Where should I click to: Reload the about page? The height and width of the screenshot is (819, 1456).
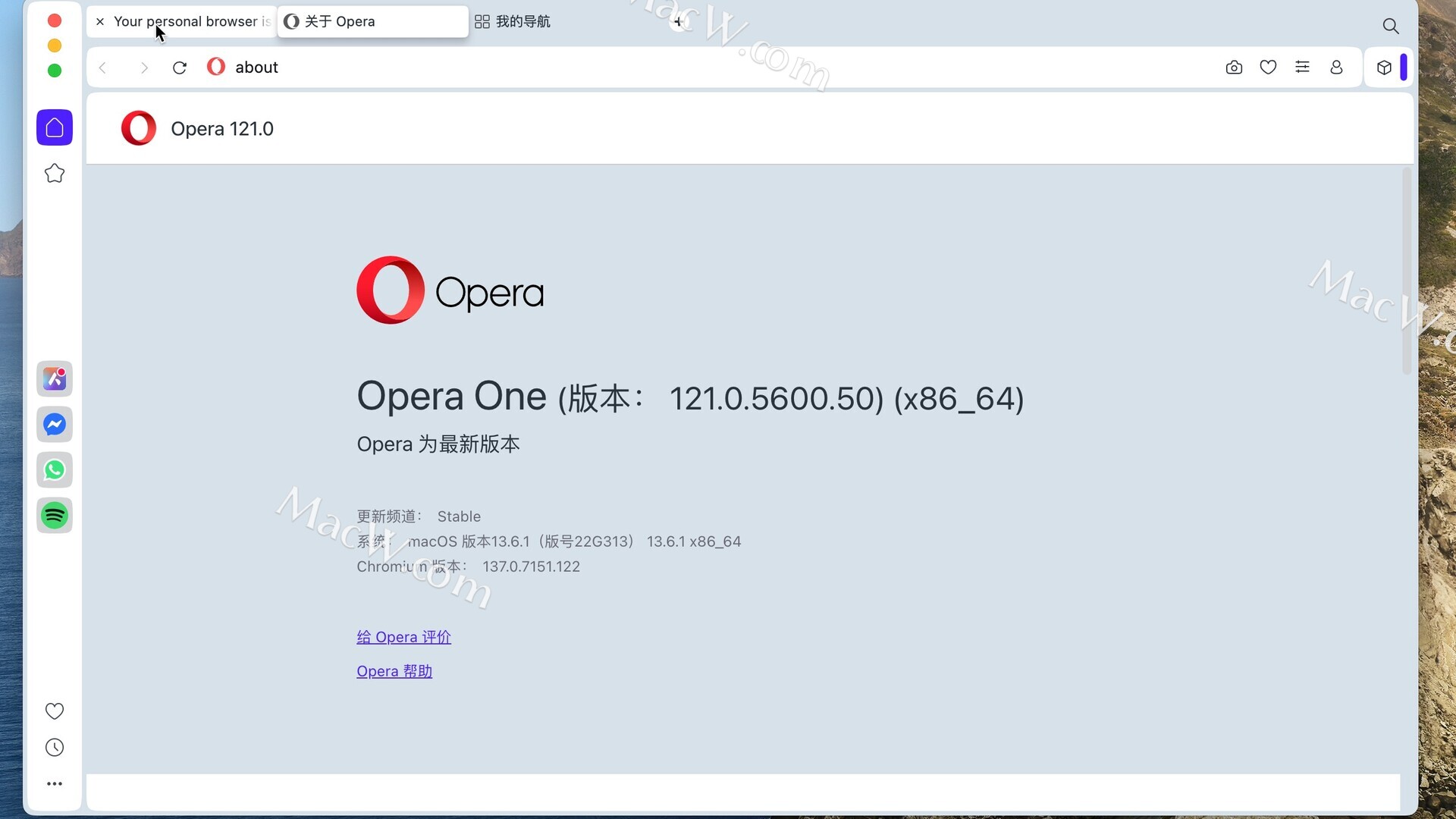[x=180, y=67]
